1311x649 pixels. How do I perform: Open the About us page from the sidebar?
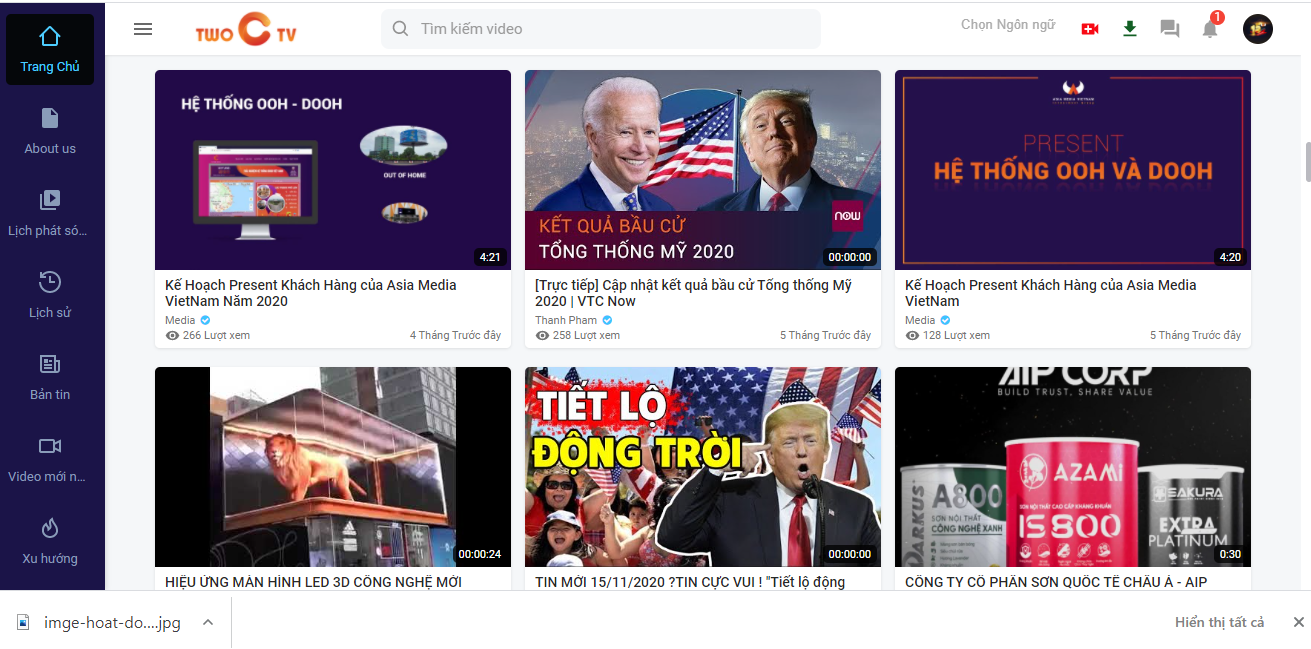50,131
